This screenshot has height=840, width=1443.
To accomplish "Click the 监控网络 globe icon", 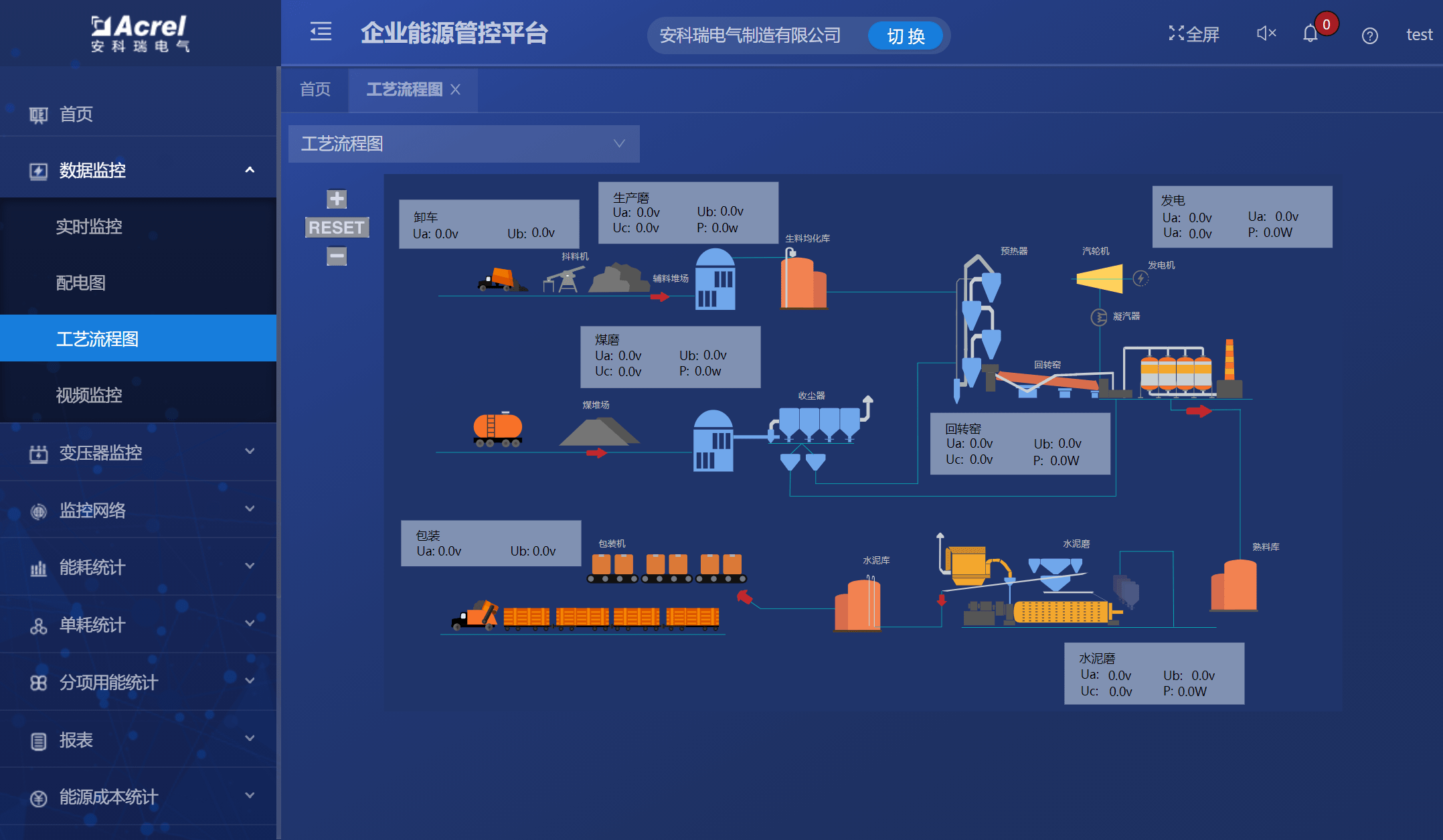I will coord(38,512).
